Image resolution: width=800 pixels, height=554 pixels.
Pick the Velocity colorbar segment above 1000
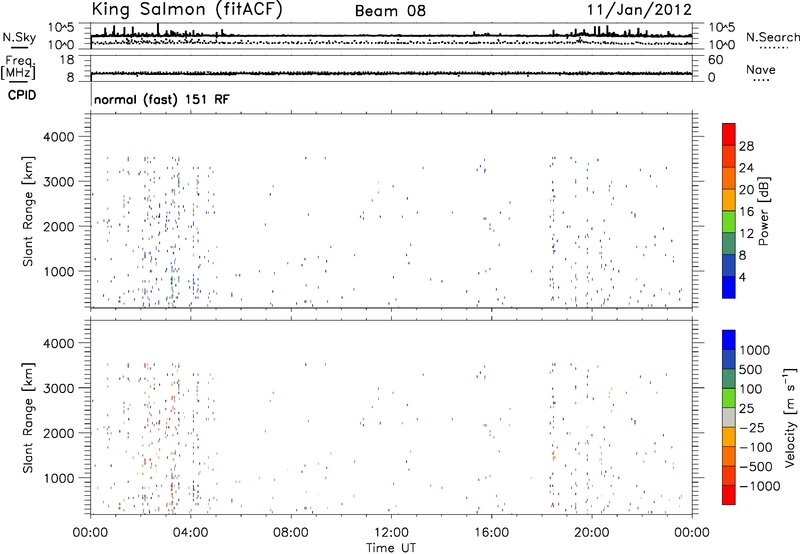[x=729, y=340]
